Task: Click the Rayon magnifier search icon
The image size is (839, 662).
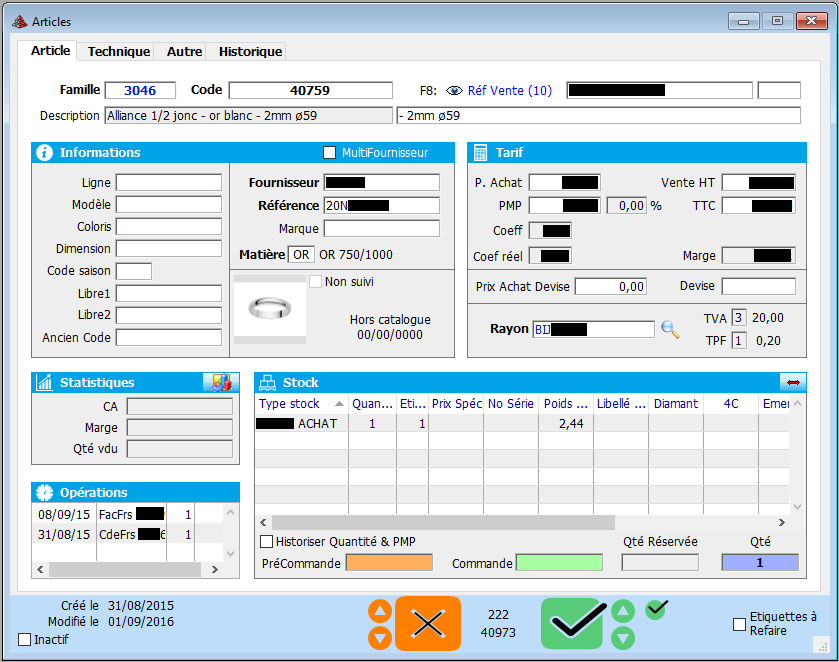Action: pyautogui.click(x=670, y=329)
